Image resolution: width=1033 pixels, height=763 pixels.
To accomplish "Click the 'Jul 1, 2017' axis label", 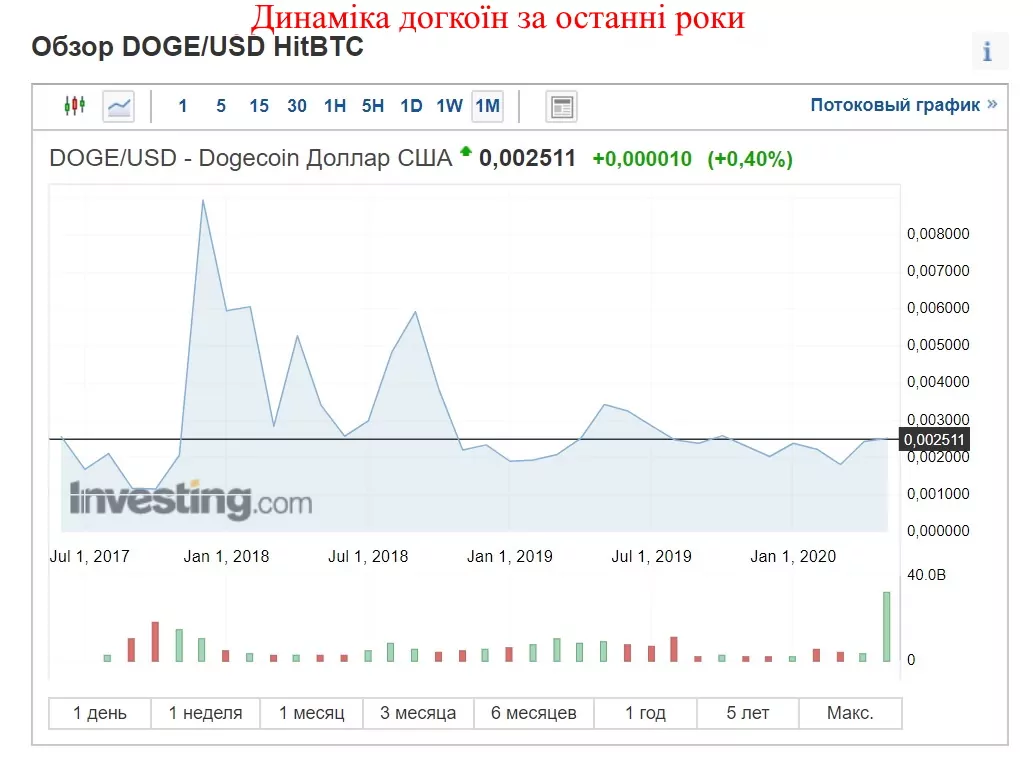I will tap(90, 556).
